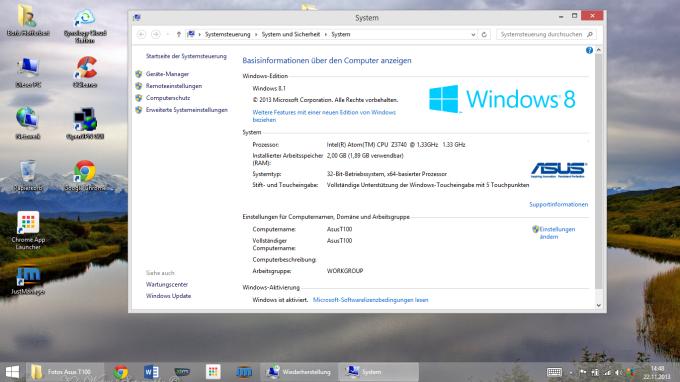Click the forward navigation arrow
The image size is (680, 382).
pos(156,34)
